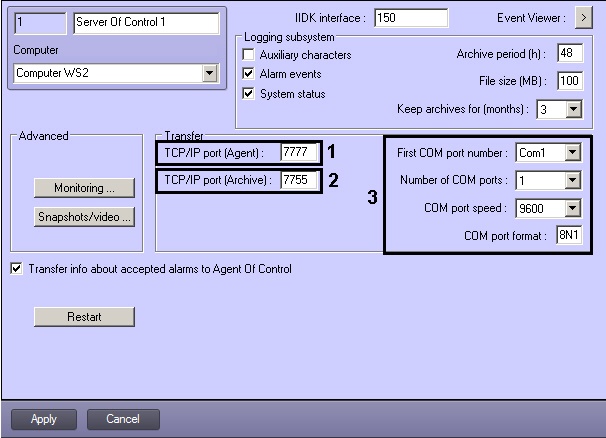Edit TCP/IP port (Archive) field
606x438 pixels.
[x=299, y=180]
